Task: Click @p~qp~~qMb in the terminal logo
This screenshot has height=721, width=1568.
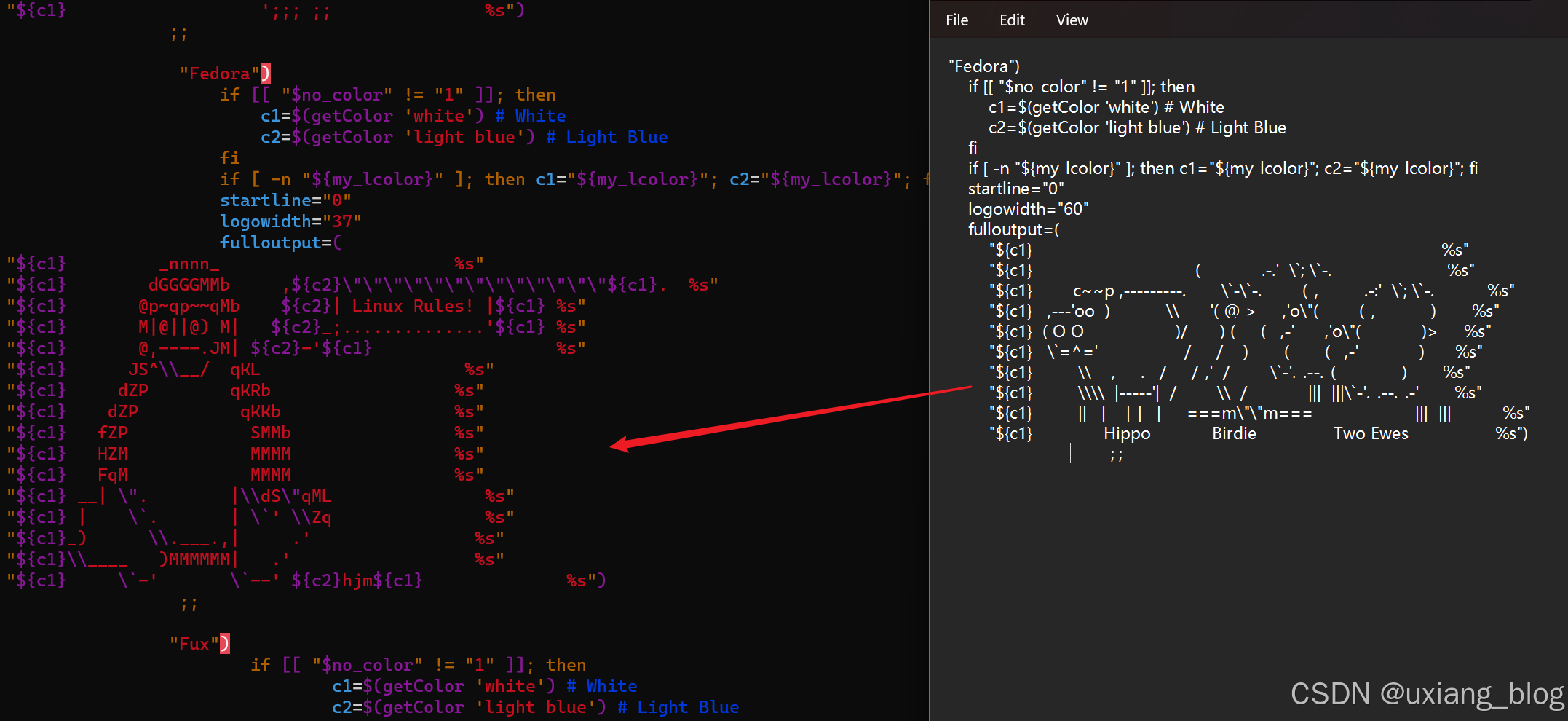Action: (x=189, y=306)
